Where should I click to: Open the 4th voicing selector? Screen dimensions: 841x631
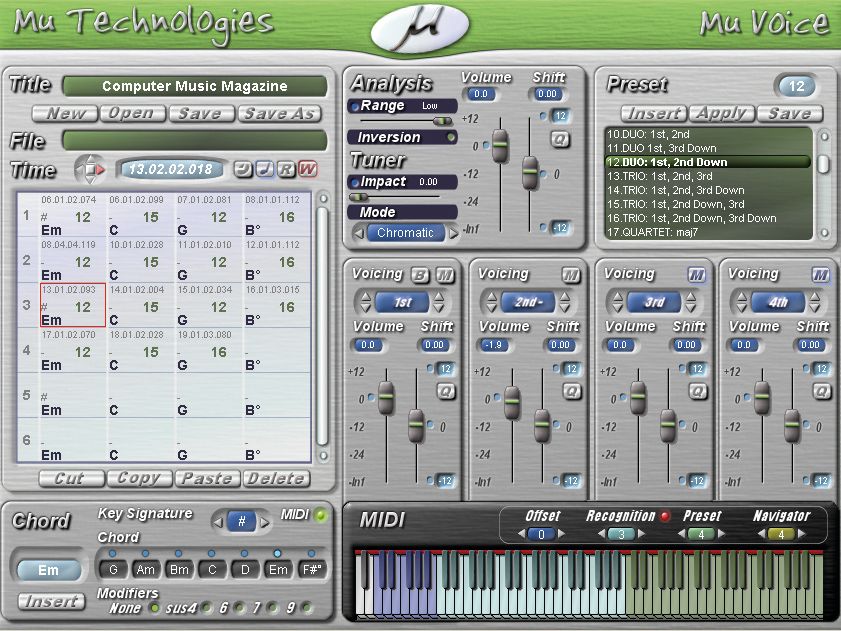tap(778, 303)
